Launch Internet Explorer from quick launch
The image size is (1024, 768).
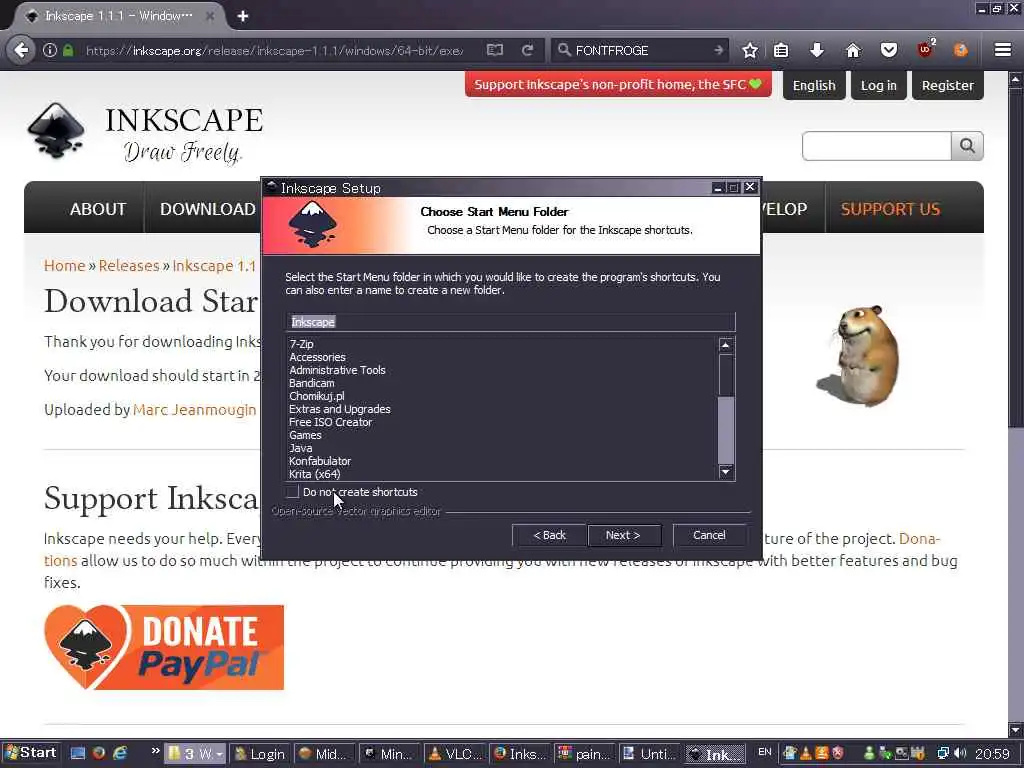(120, 753)
